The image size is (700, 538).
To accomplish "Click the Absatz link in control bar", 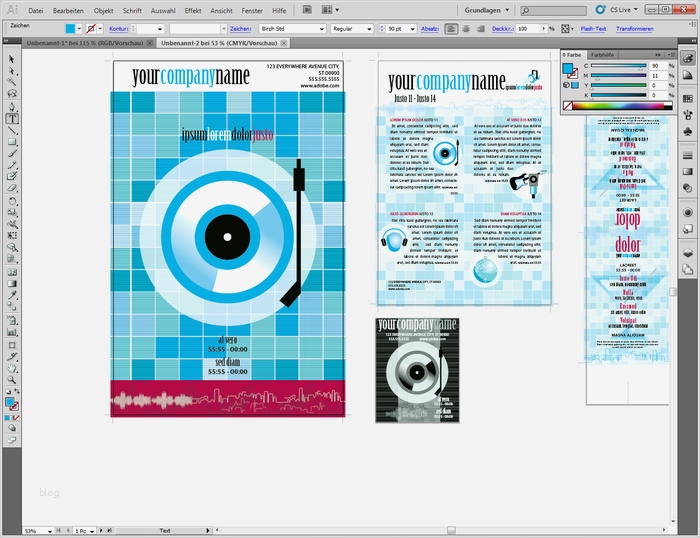I will click(429, 29).
